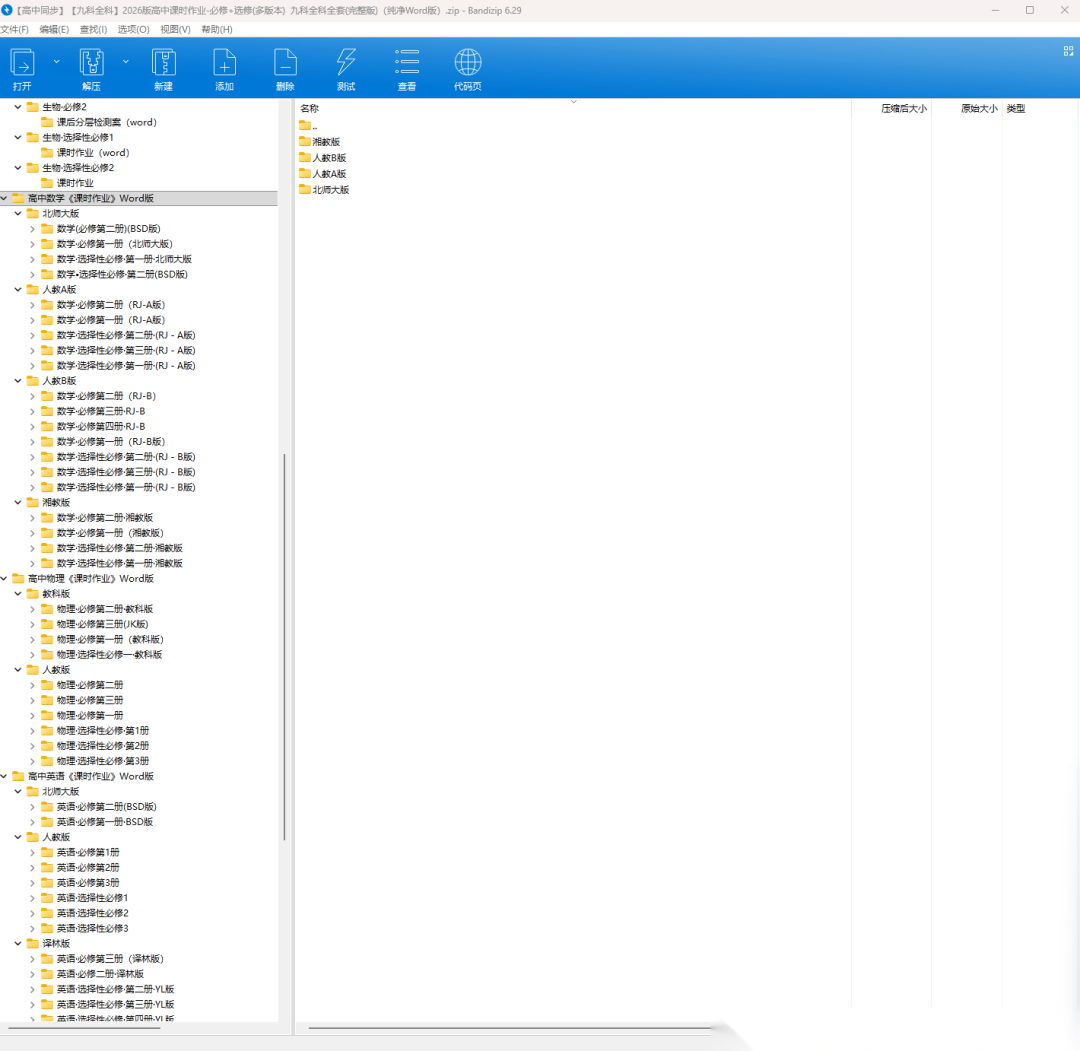Image resolution: width=1080 pixels, height=1051 pixels.
Task: Collapse the 高中物理《课时作业》Word版 tree node
Action: 4,579
